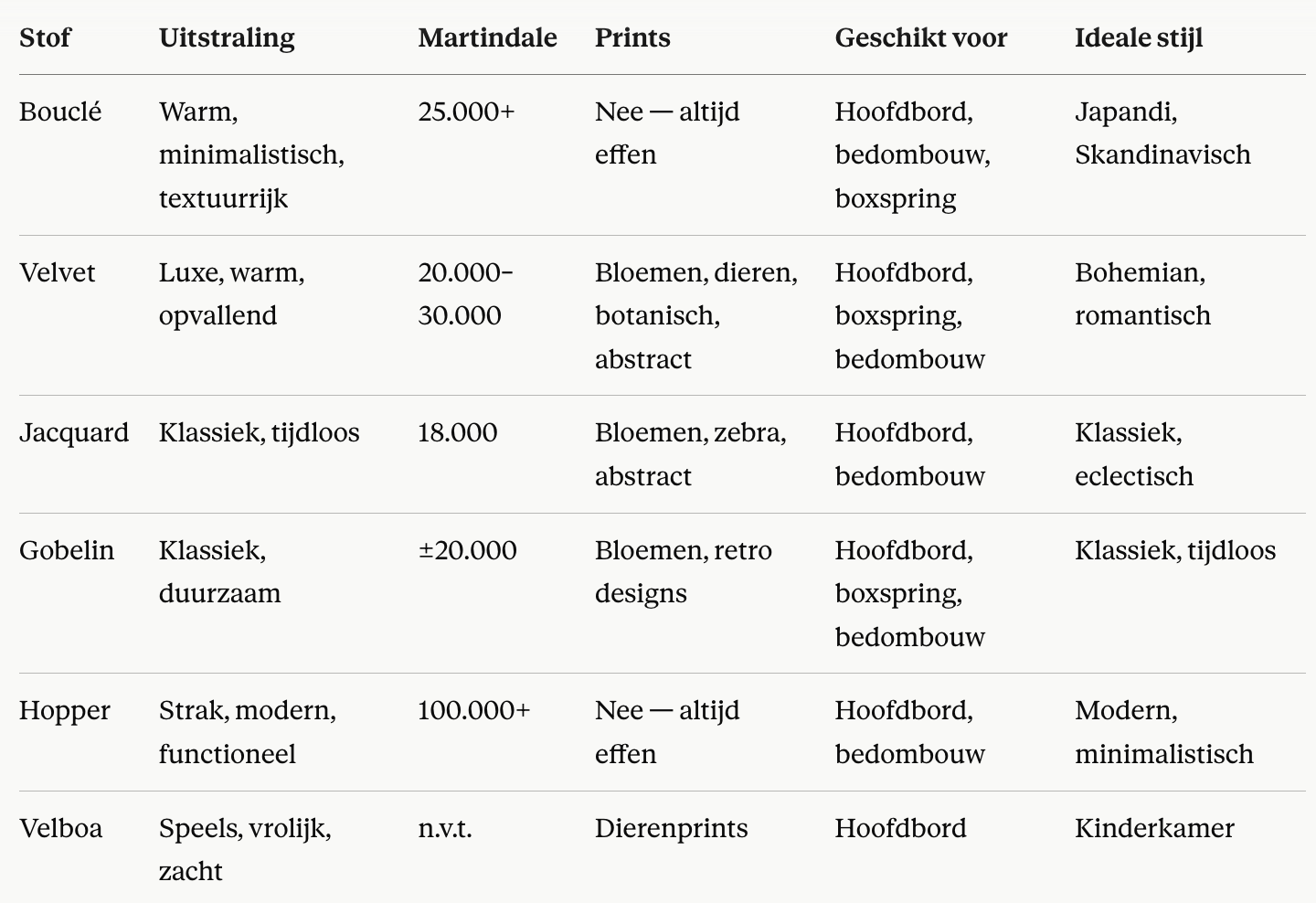
Task: Select the n.v.t. cell for Velboa
Action: coord(445,828)
